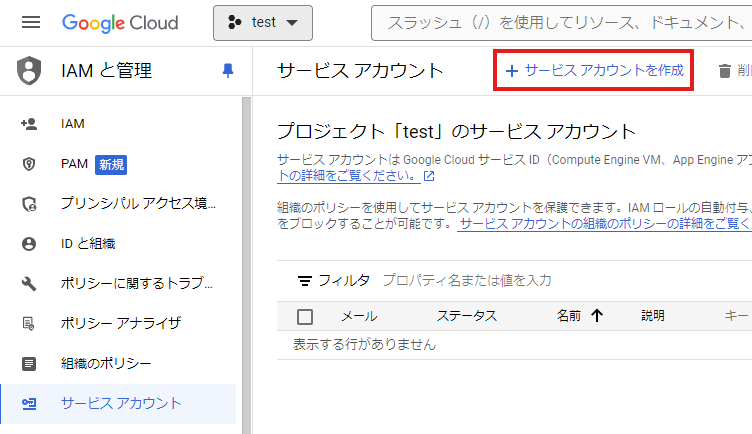Click heading プロジェクト「test」のサービス アカウント
Screen dimensions: 752x434
457,131
